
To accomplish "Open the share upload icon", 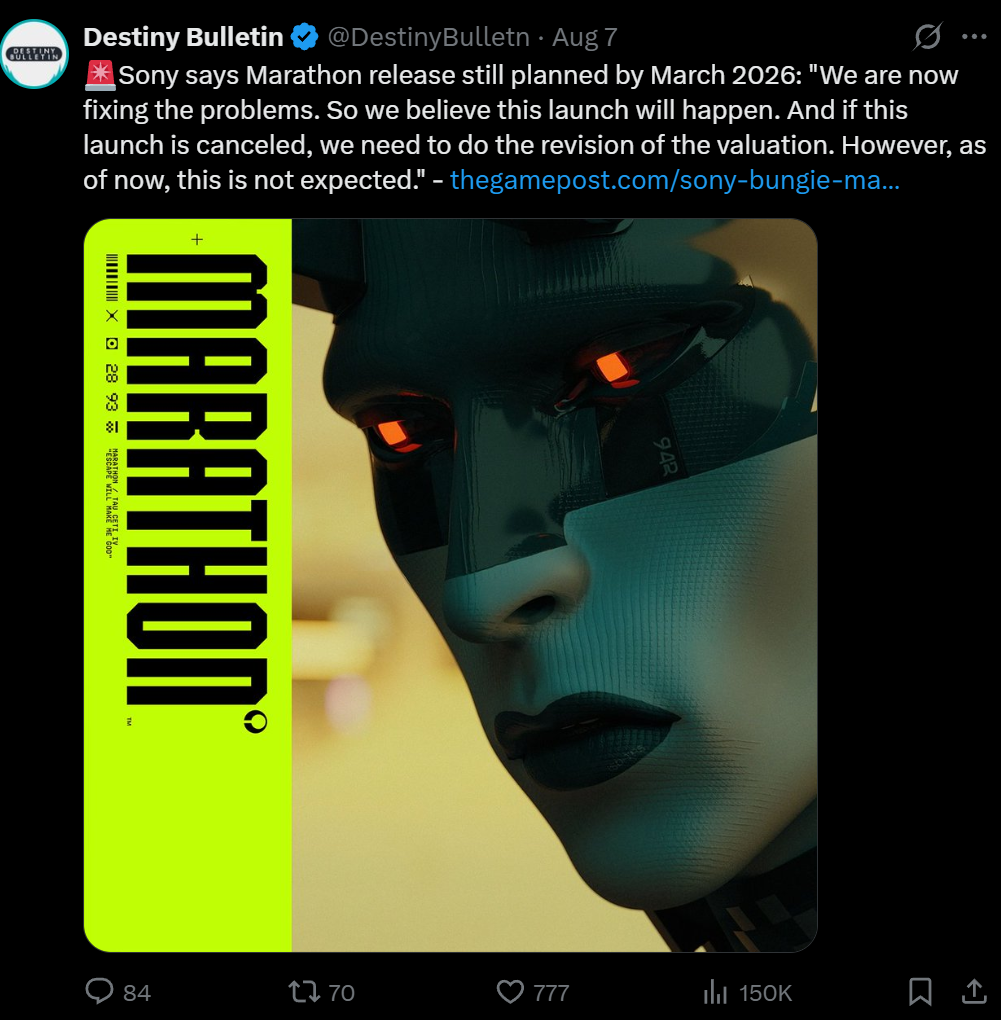I will 974,991.
